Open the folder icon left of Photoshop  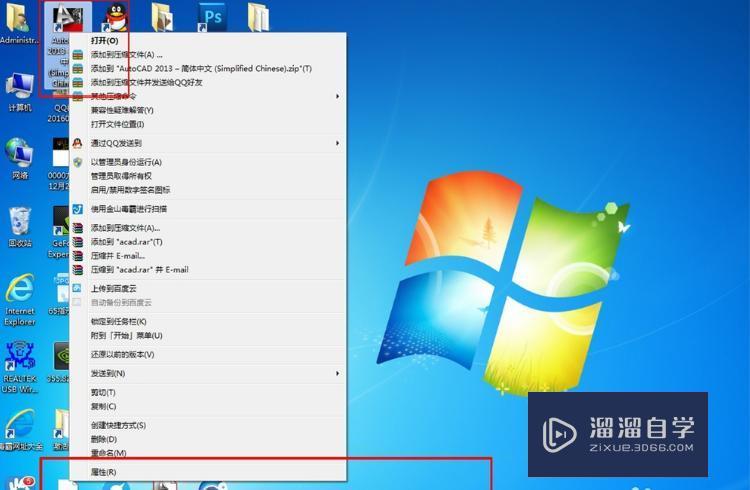pos(163,17)
